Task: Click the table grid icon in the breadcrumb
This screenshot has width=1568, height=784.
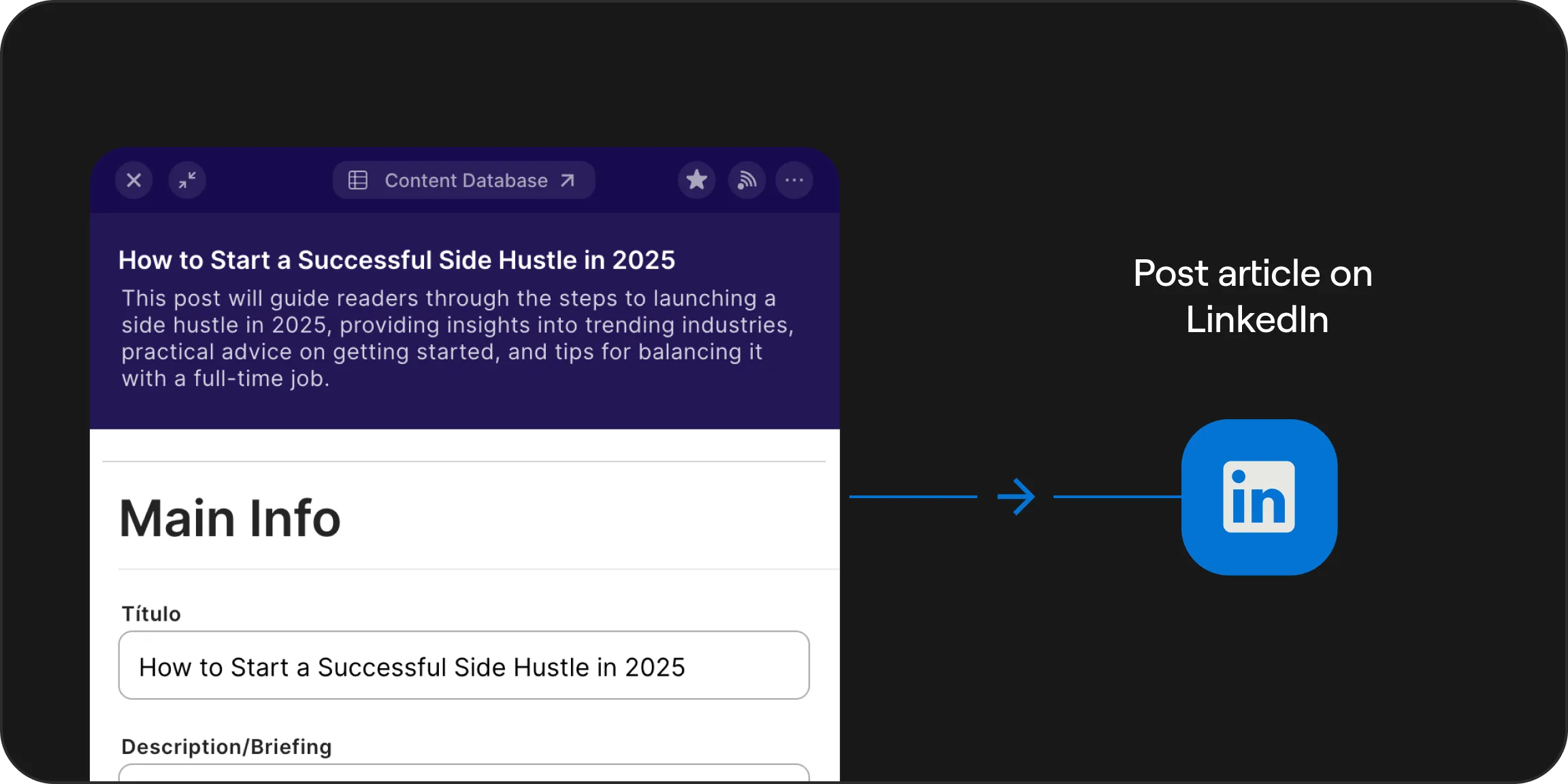Action: [x=359, y=180]
